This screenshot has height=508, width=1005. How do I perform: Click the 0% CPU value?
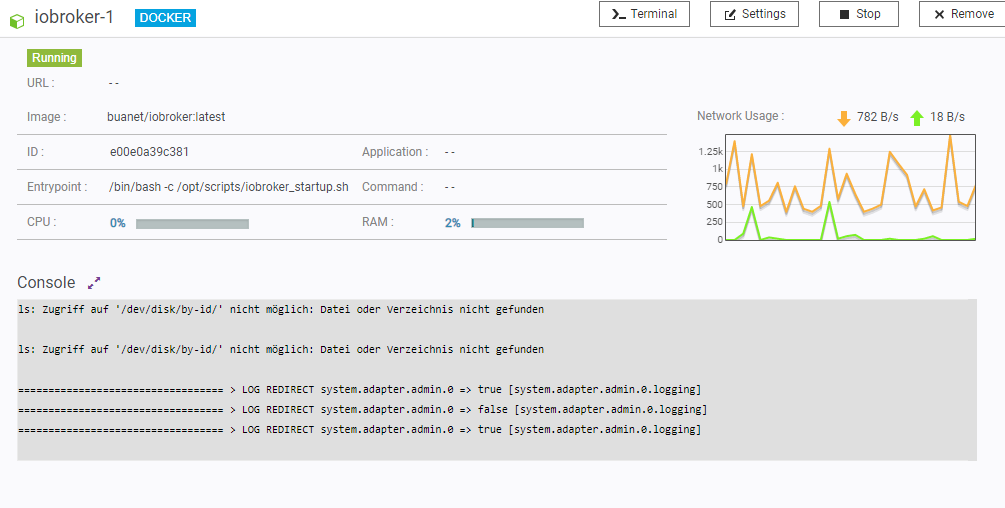coord(118,223)
